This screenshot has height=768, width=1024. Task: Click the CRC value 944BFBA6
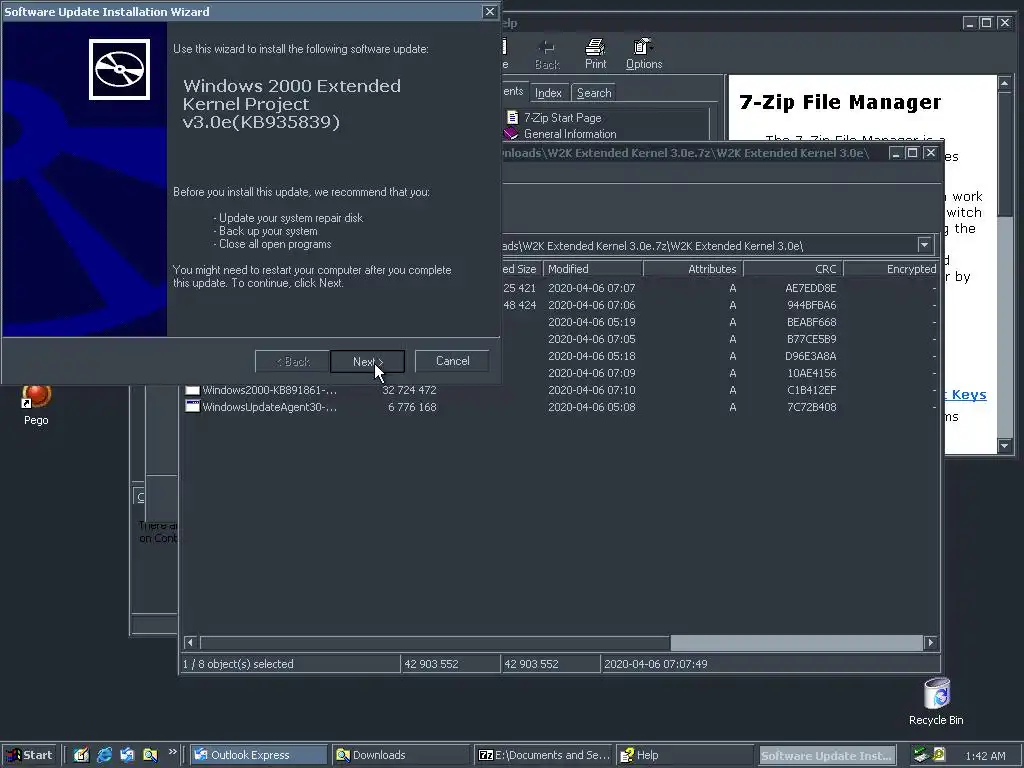click(x=811, y=305)
